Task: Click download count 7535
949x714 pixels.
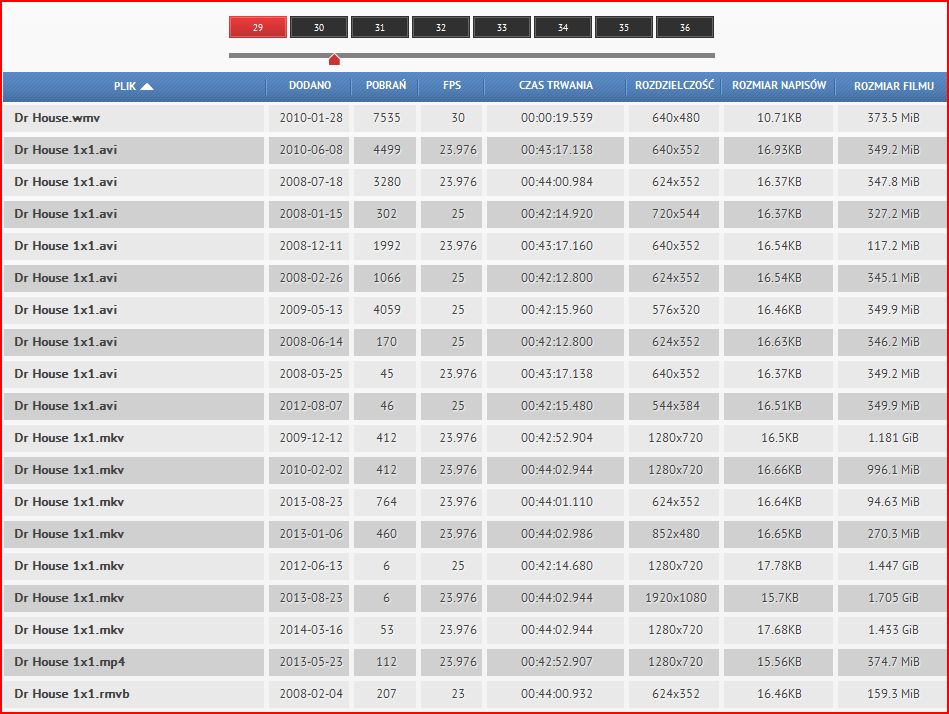Action: pos(387,118)
